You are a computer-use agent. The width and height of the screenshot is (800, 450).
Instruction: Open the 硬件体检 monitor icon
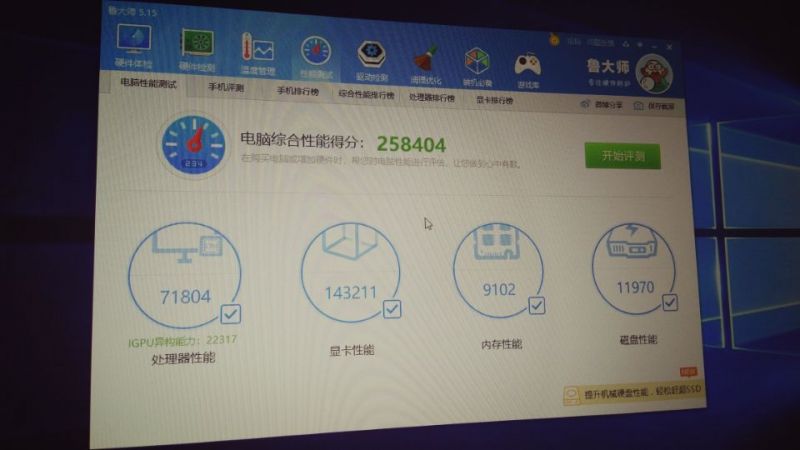(x=134, y=40)
